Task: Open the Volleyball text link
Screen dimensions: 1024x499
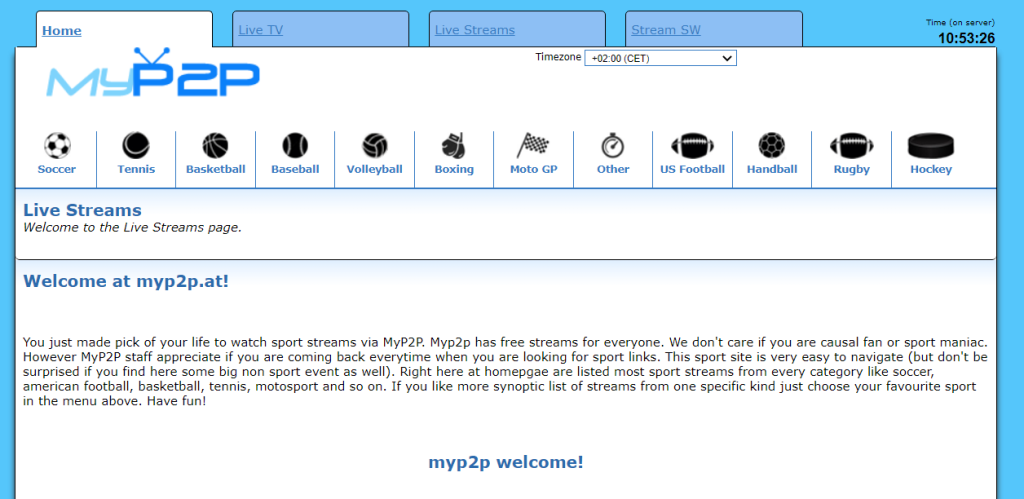Action: coord(375,169)
